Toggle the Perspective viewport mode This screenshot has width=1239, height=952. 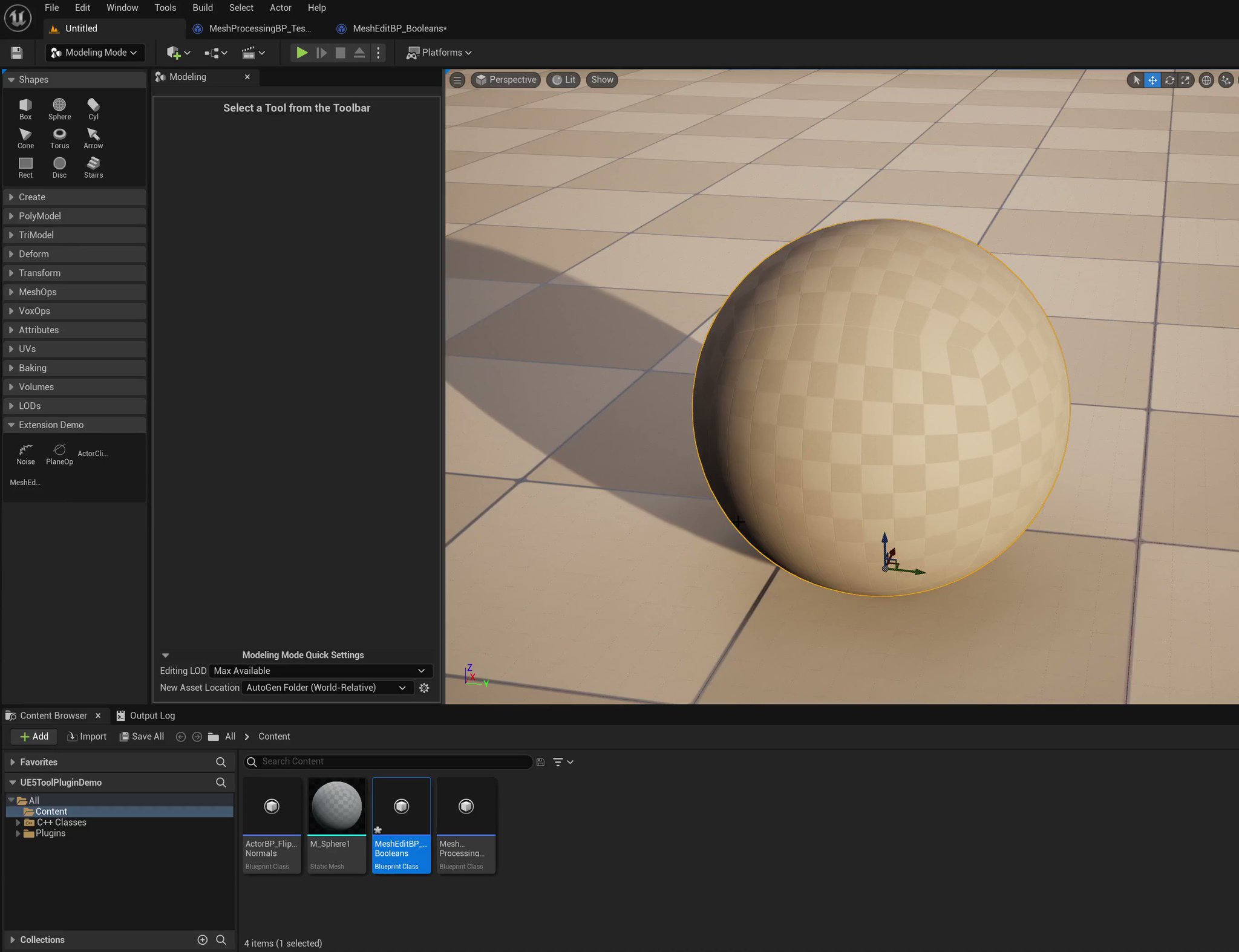coord(505,79)
